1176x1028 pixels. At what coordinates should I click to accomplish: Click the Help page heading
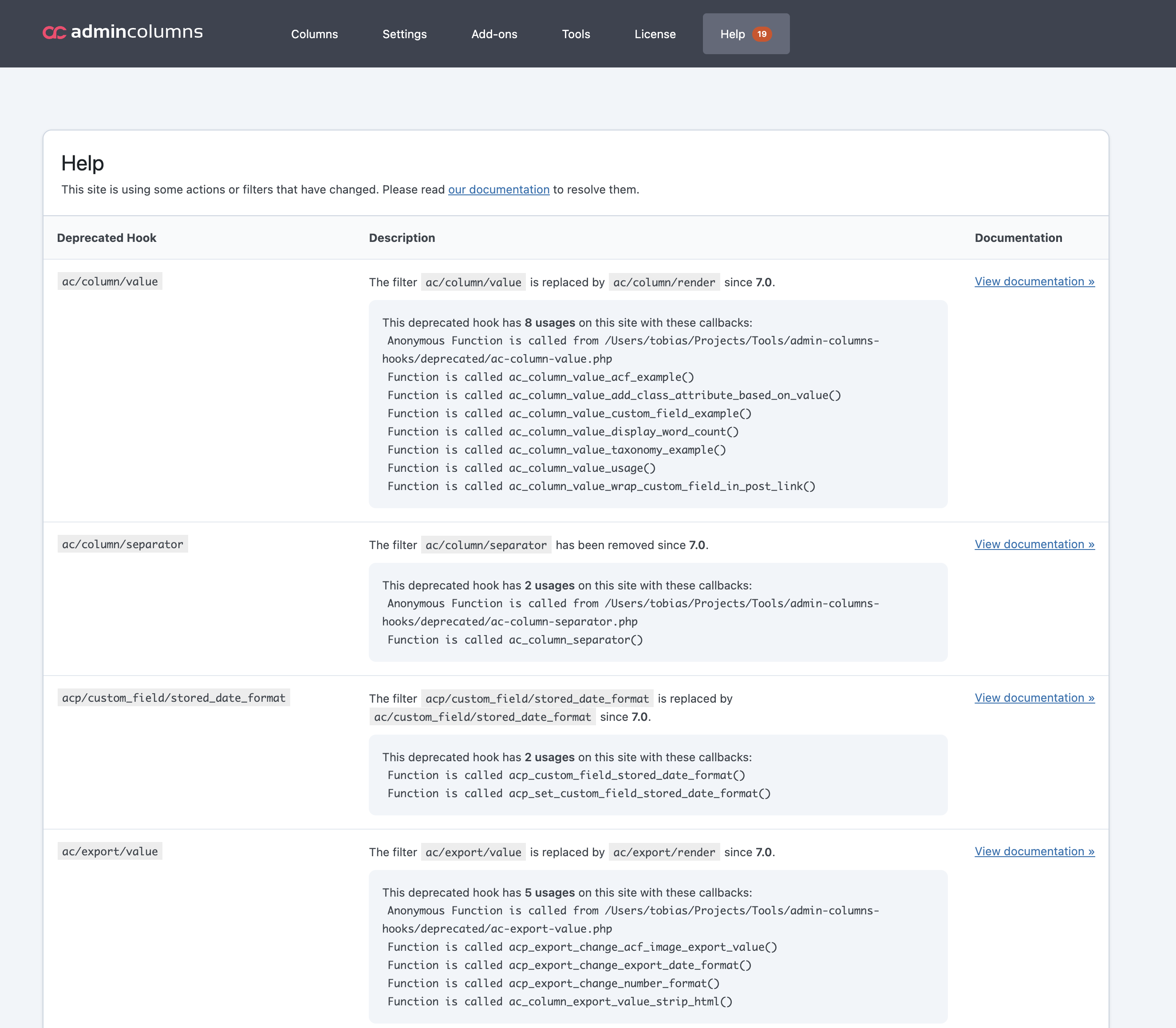pyautogui.click(x=83, y=163)
